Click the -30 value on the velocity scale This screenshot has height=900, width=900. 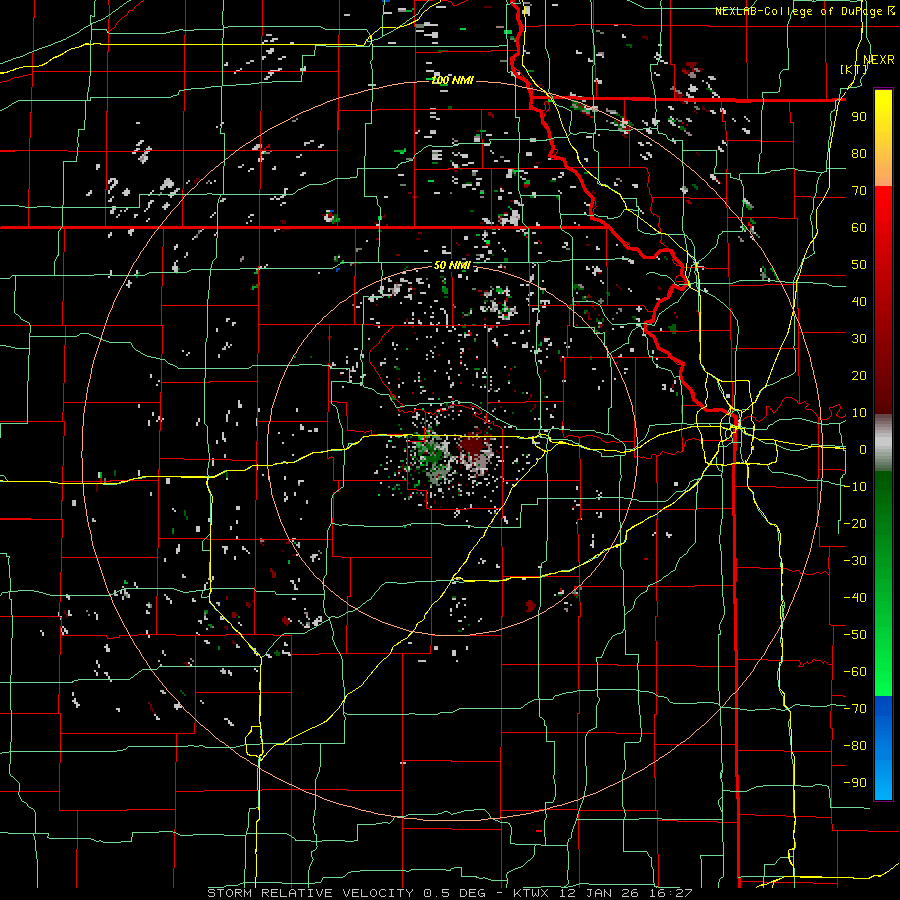pyautogui.click(x=855, y=561)
